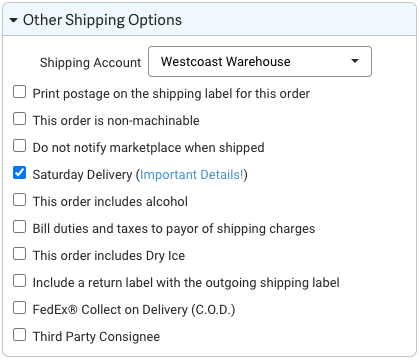Click the Shipping Account field label
The image size is (420, 361).
[x=90, y=63]
